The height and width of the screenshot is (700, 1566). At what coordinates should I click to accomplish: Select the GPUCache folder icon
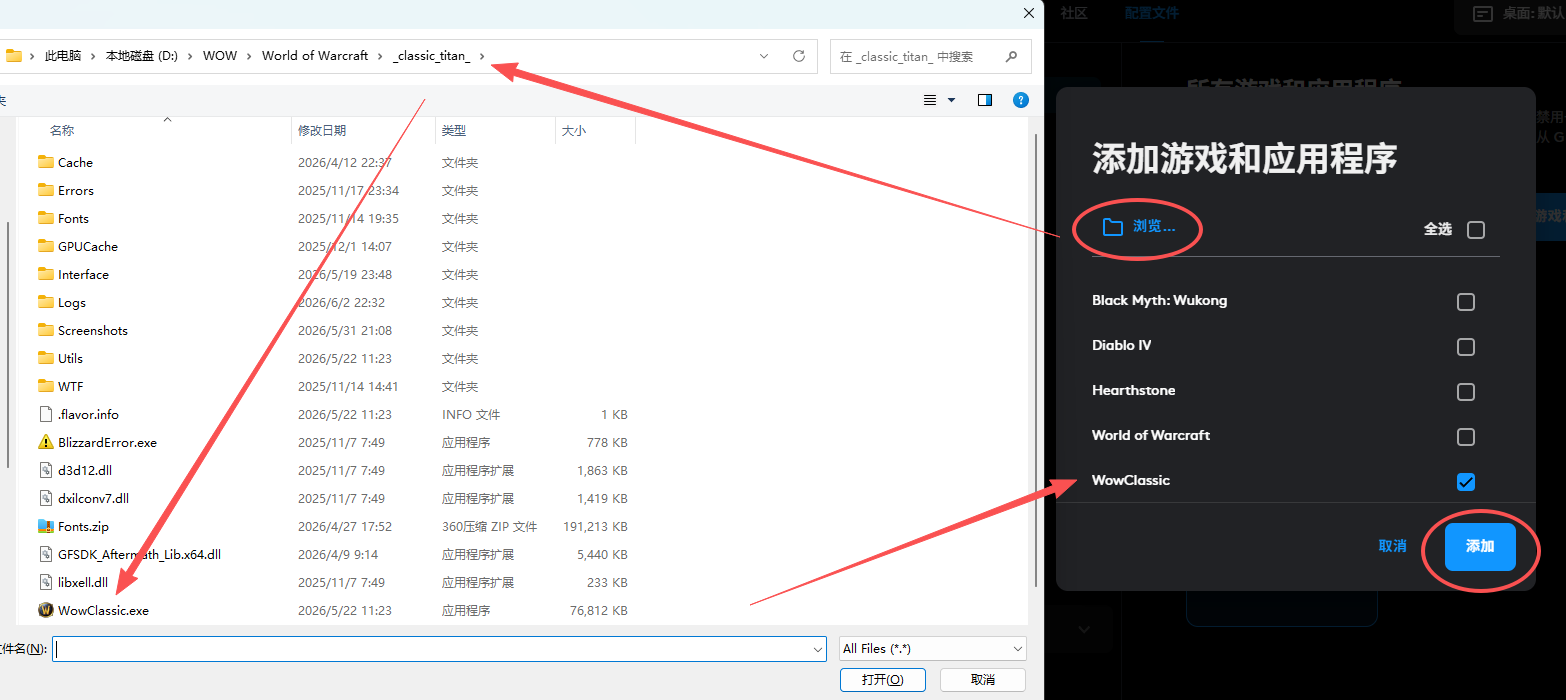click(x=45, y=246)
